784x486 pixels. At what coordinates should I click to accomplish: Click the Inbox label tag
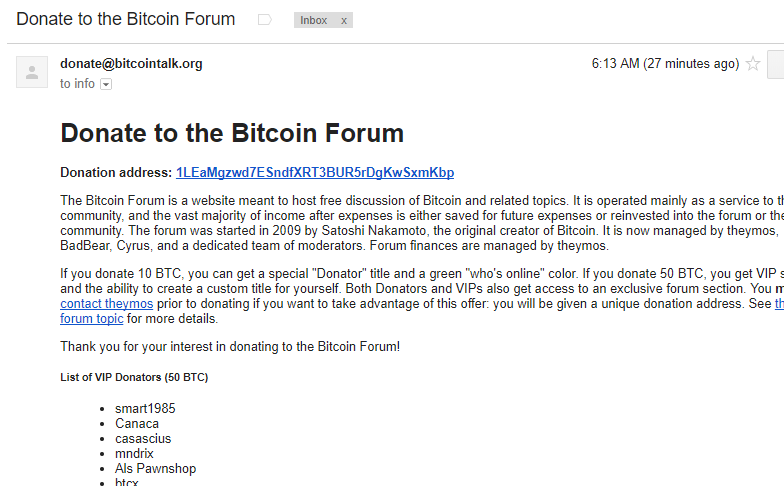point(314,20)
